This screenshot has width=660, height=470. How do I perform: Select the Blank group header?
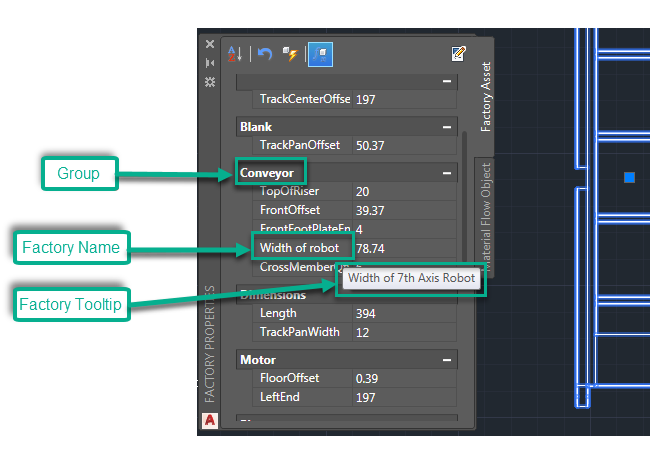(x=347, y=127)
